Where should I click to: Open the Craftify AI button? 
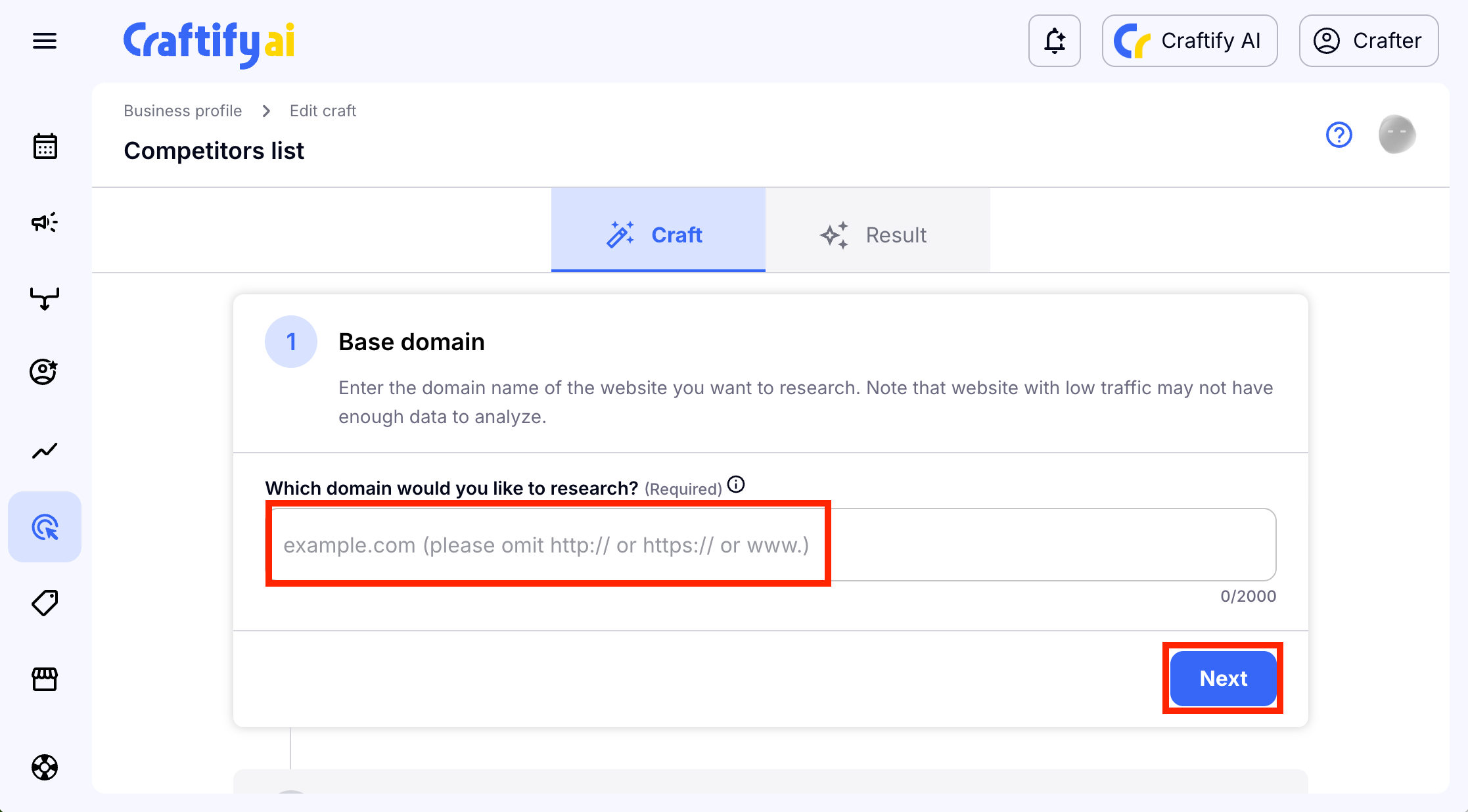coord(1189,41)
